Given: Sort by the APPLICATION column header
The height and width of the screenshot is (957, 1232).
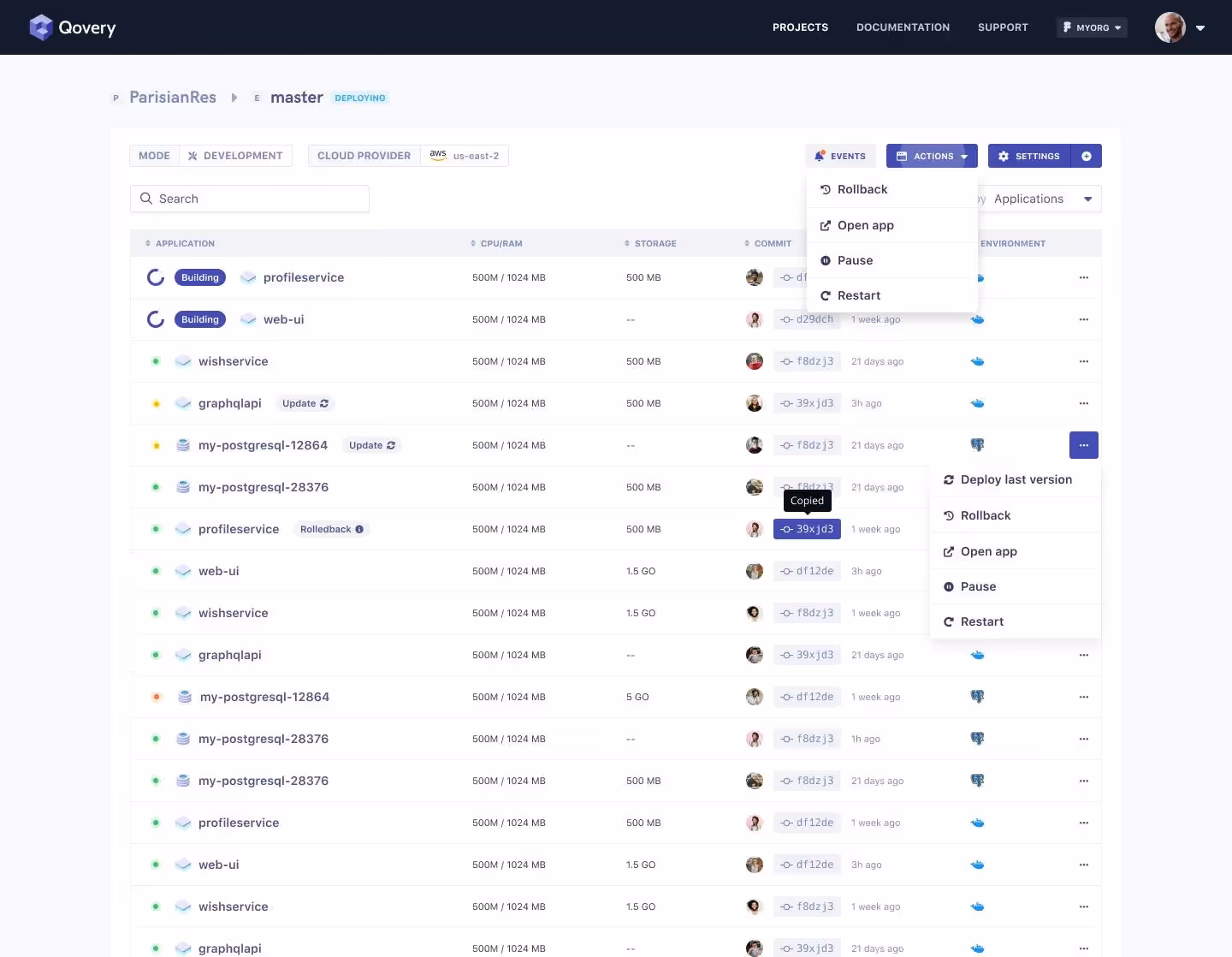Looking at the screenshot, I should [x=180, y=244].
